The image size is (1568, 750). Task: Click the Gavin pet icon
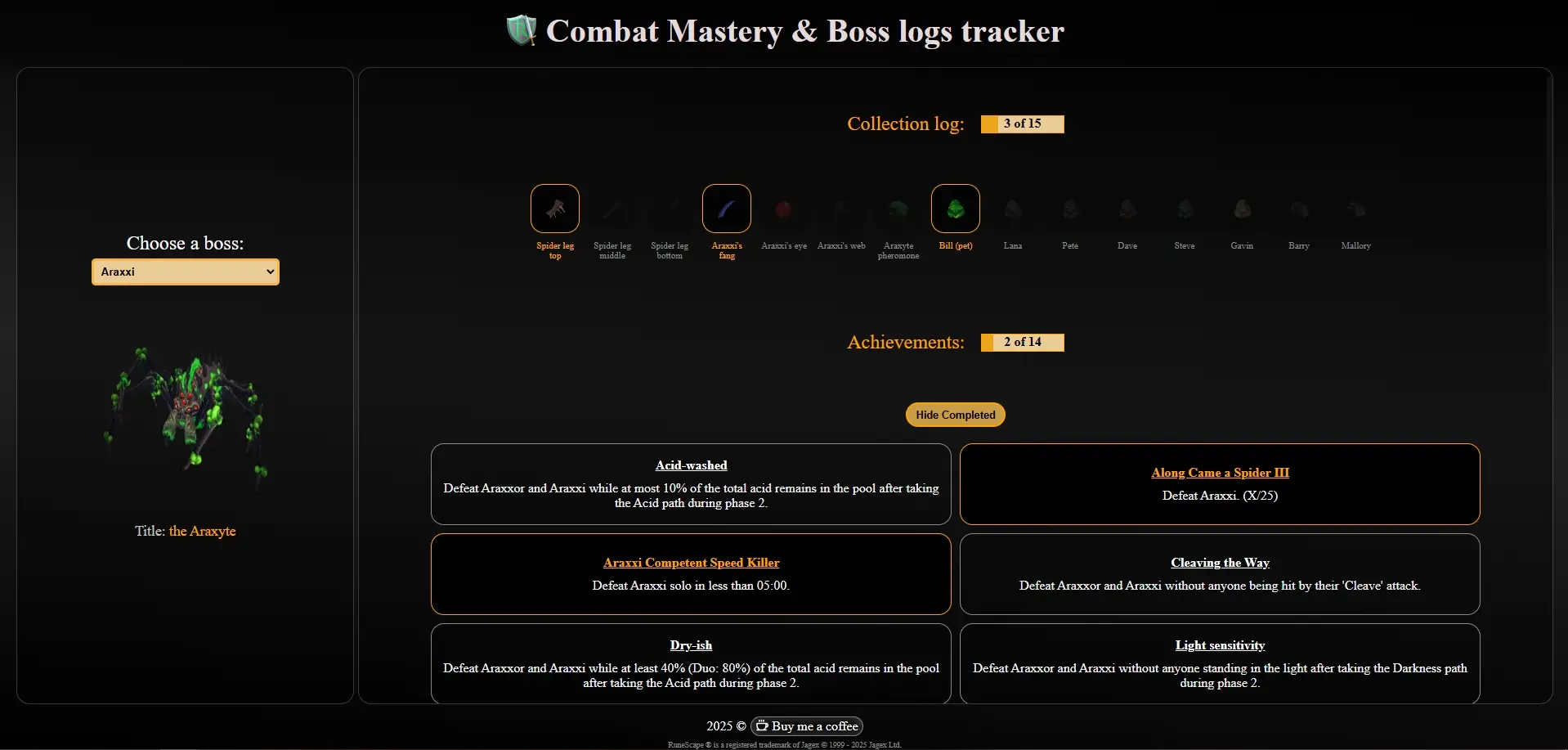click(x=1241, y=209)
